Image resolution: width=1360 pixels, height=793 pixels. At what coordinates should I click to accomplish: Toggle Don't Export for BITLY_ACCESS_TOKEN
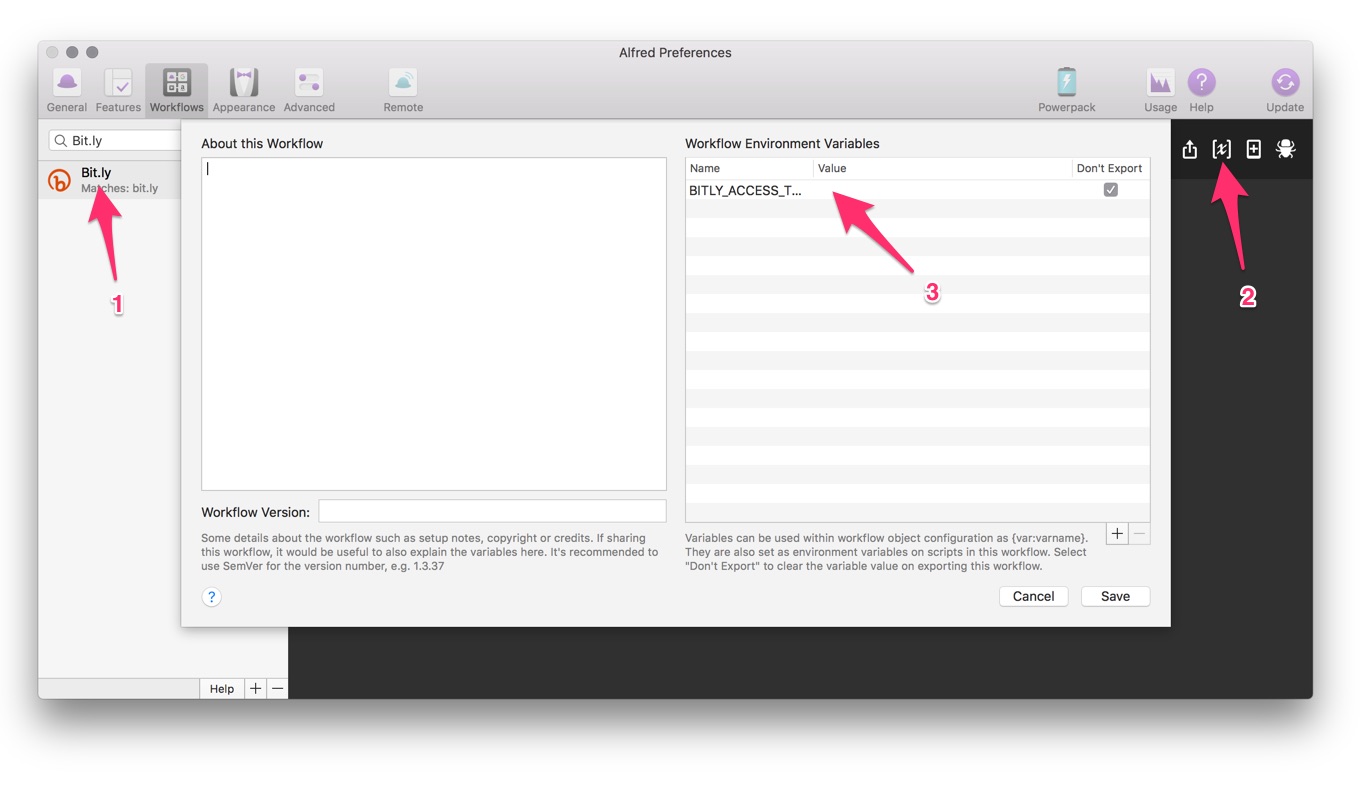pyautogui.click(x=1110, y=190)
